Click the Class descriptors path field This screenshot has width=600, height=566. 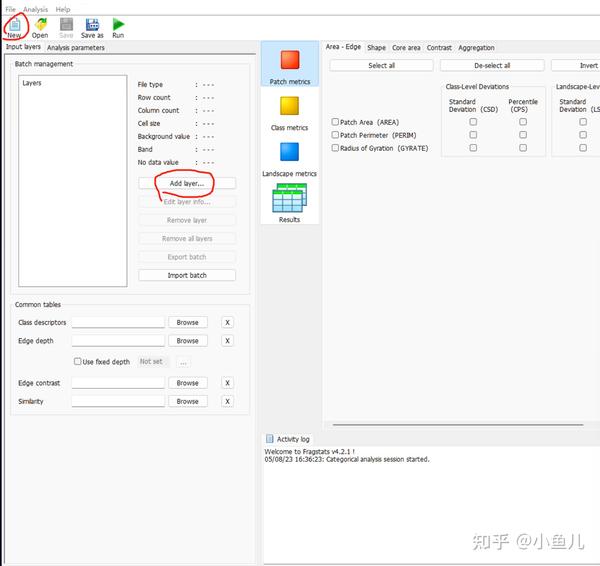(118, 322)
